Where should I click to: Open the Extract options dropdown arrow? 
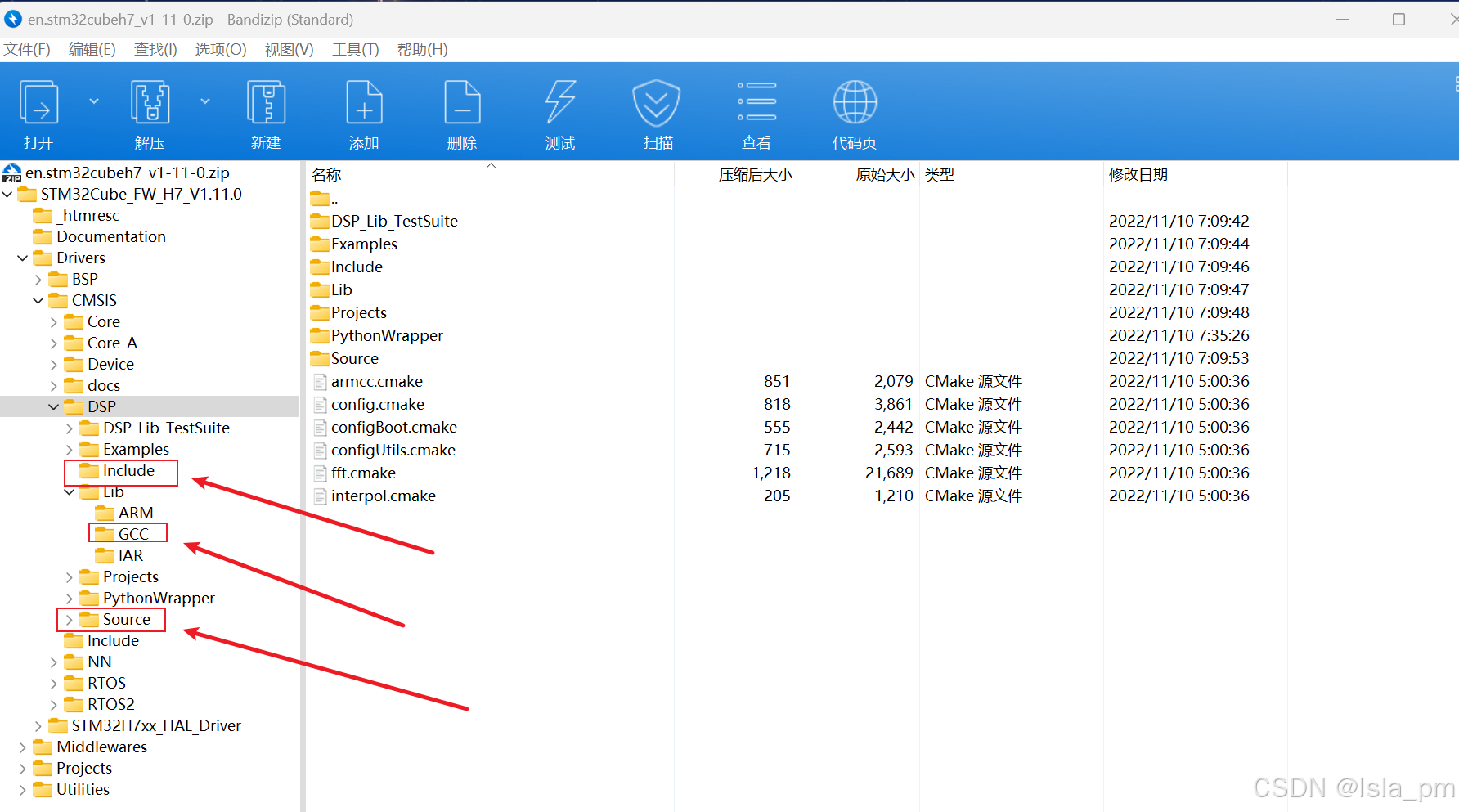(x=205, y=101)
